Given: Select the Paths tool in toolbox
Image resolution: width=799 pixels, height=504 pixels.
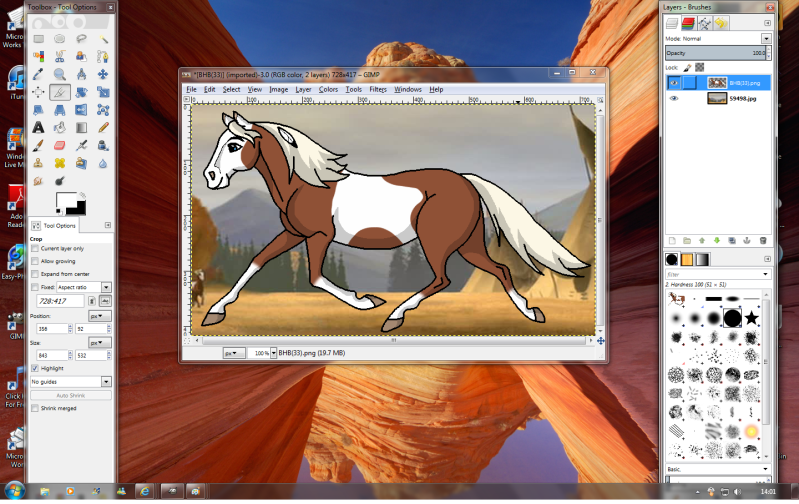Looking at the screenshot, I should [103, 57].
